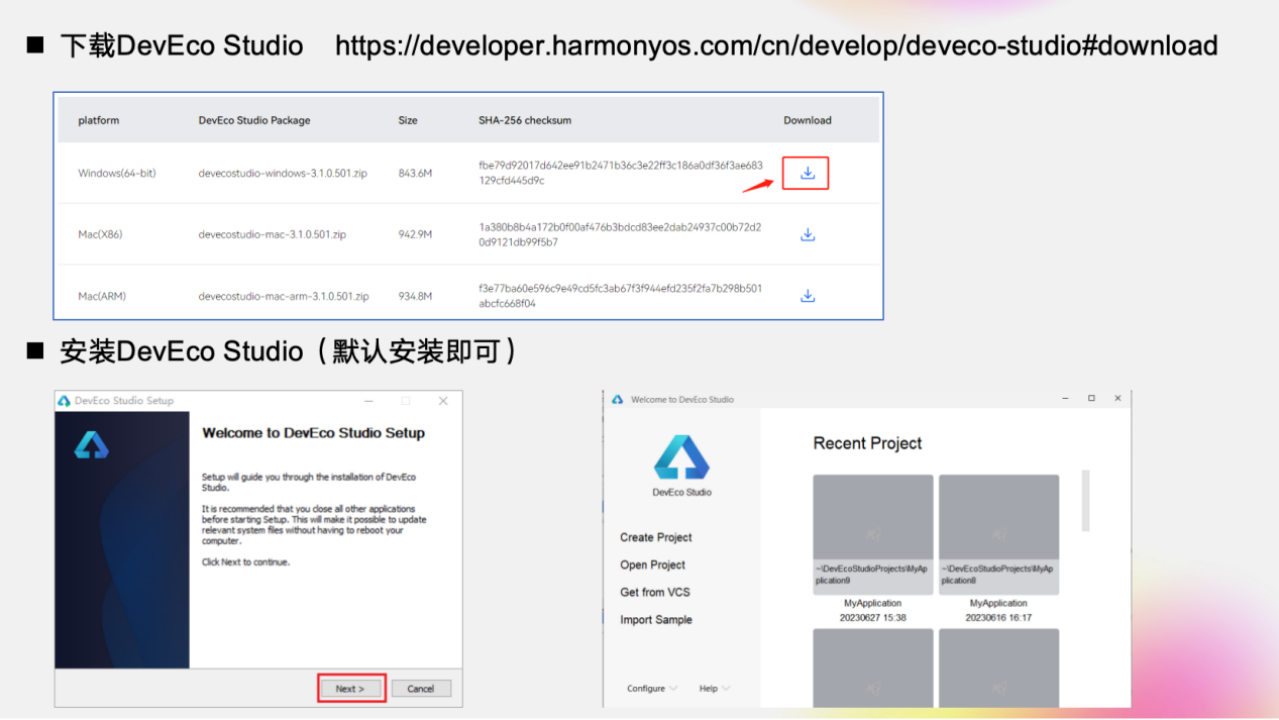
Task: Click devecostudio-mac-arm-3.1.0.501.zip package name
Action: click(x=284, y=296)
